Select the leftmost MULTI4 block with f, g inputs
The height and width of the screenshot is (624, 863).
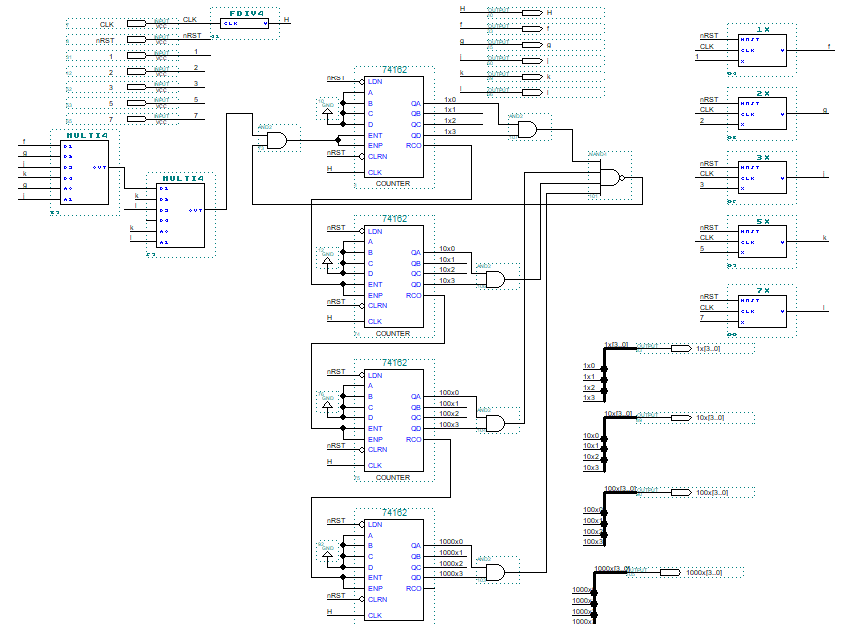click(x=84, y=172)
